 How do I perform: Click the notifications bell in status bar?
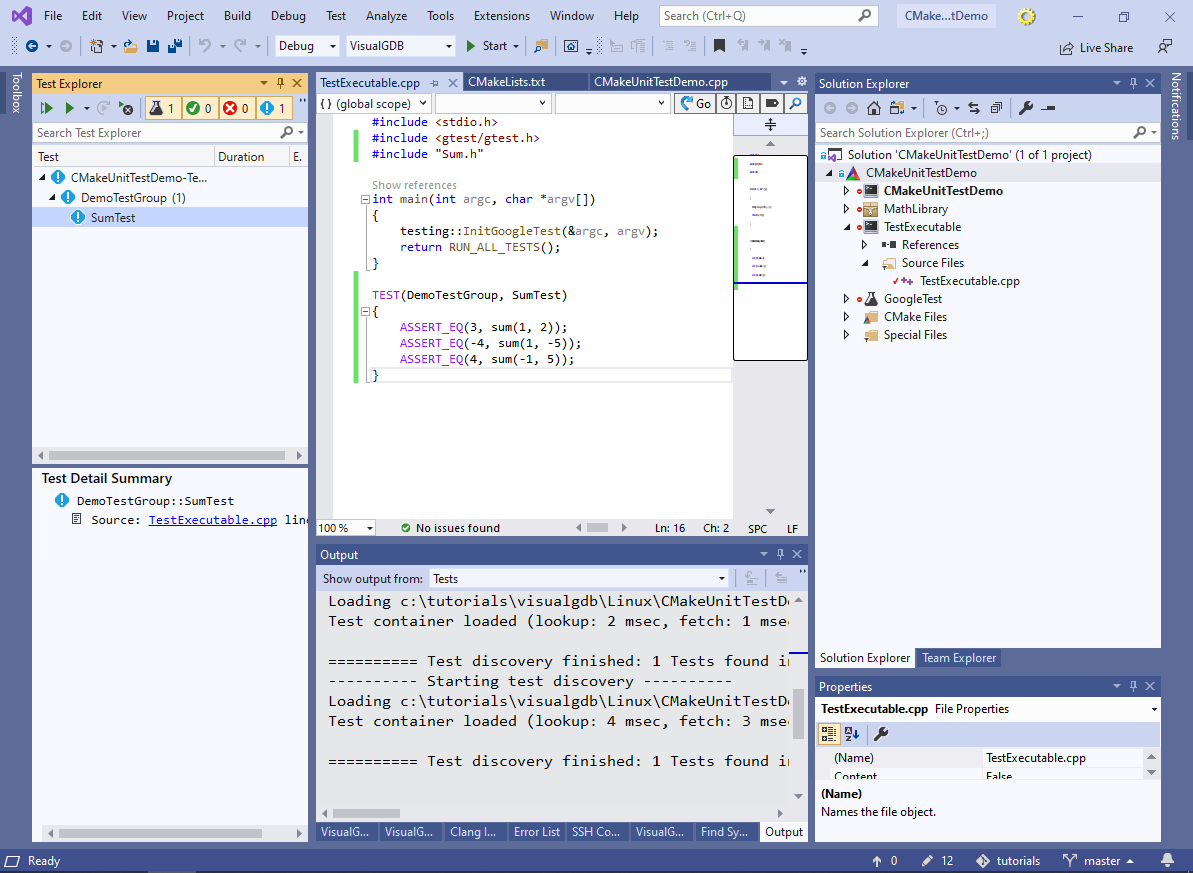(1166, 860)
